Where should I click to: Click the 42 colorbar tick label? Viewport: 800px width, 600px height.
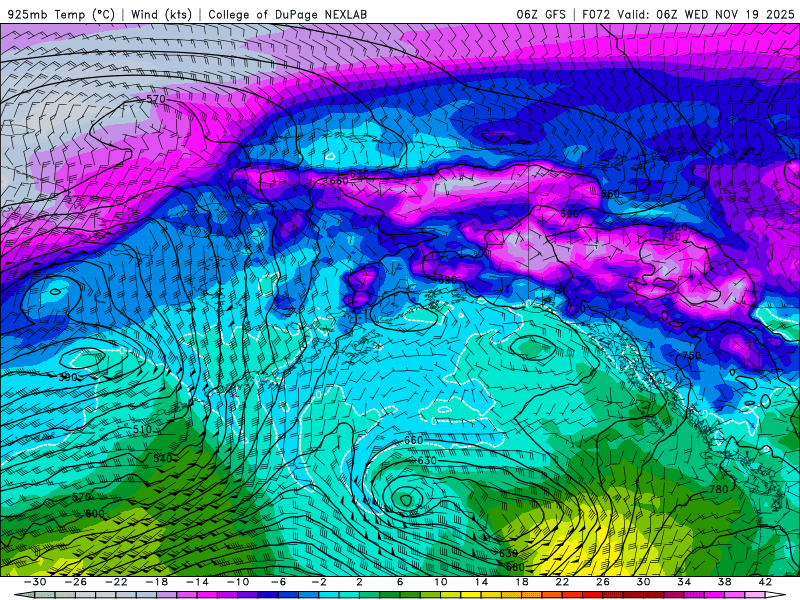[x=765, y=582]
